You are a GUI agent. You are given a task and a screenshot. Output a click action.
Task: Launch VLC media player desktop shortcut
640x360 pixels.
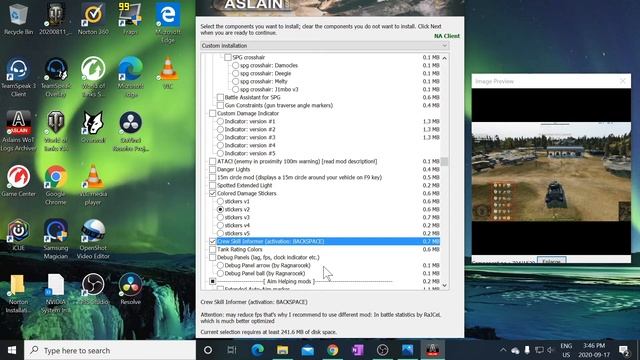tap(93, 185)
